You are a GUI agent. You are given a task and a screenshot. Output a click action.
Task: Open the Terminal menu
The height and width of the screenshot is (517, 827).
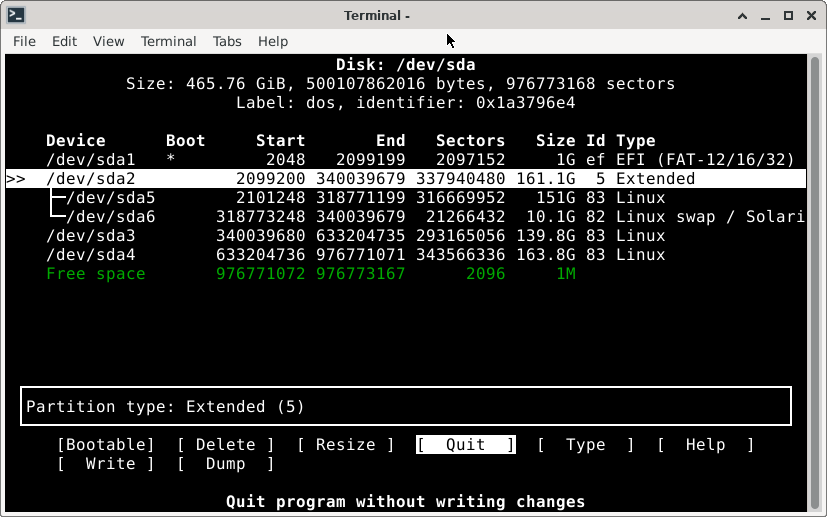coord(168,41)
